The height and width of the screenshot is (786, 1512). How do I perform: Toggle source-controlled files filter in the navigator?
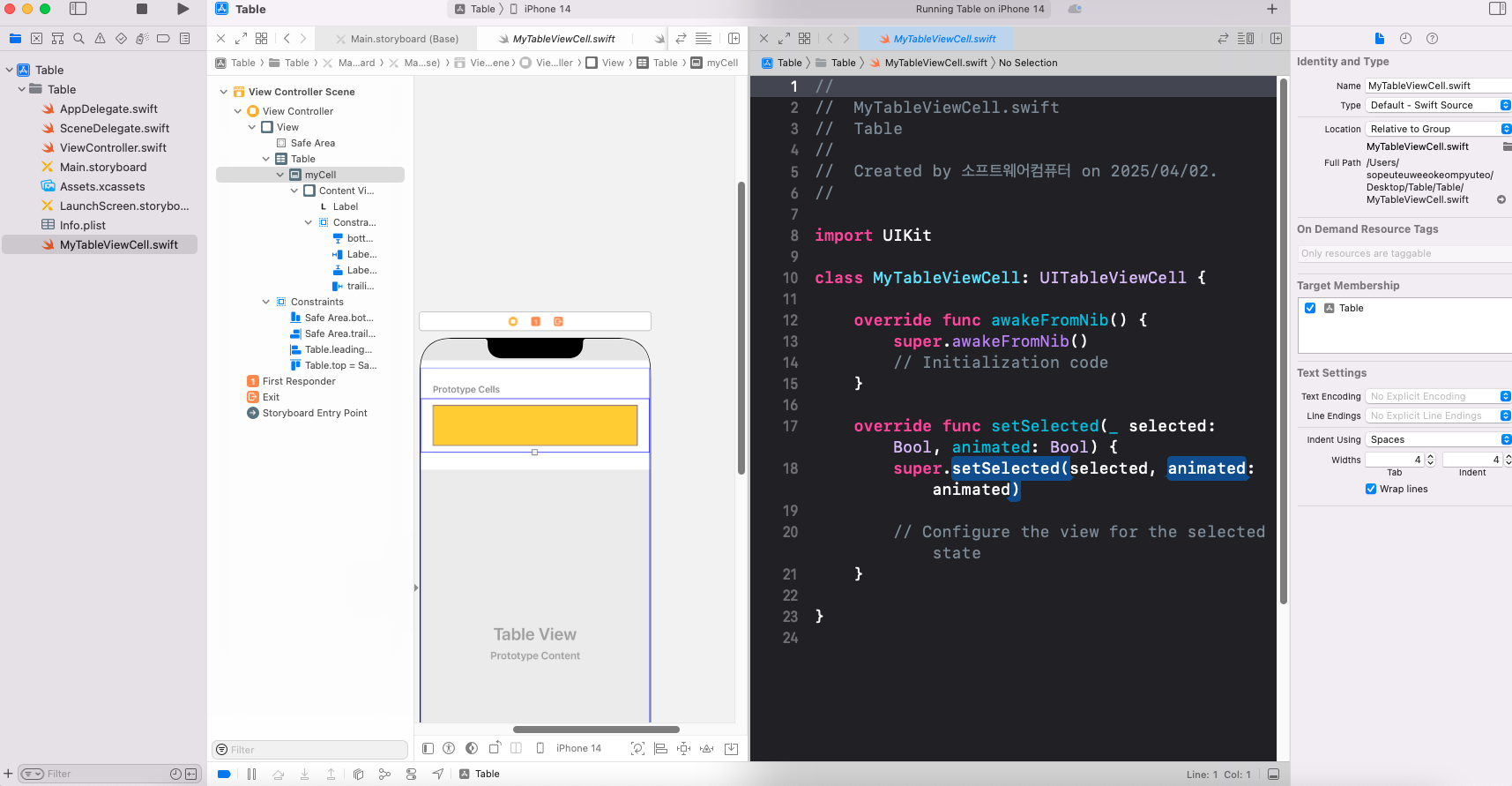[190, 775]
